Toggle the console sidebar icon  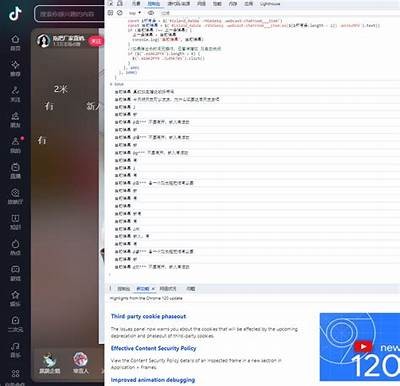click(110, 13)
